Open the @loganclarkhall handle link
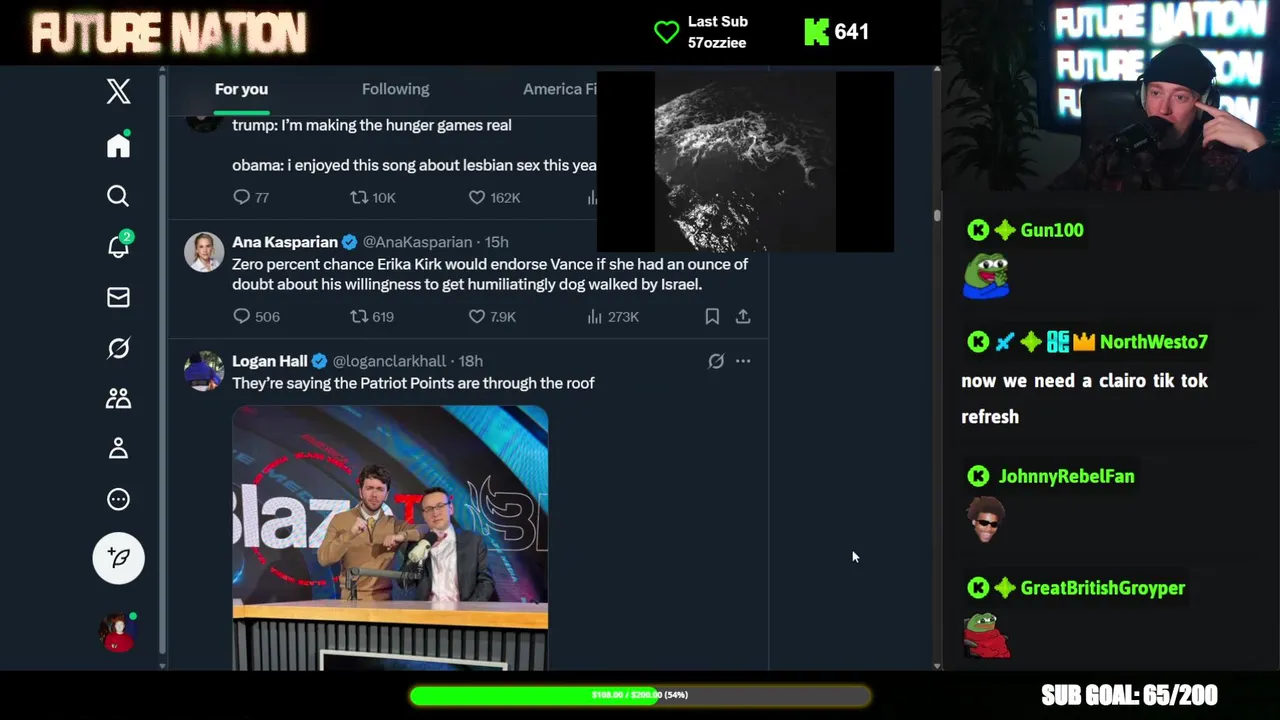The height and width of the screenshot is (720, 1280). pos(389,361)
